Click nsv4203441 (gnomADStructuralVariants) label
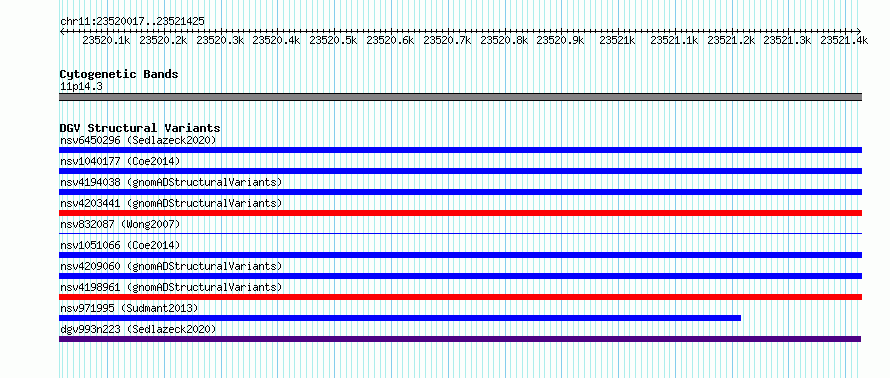The height and width of the screenshot is (378, 890). tap(171, 203)
